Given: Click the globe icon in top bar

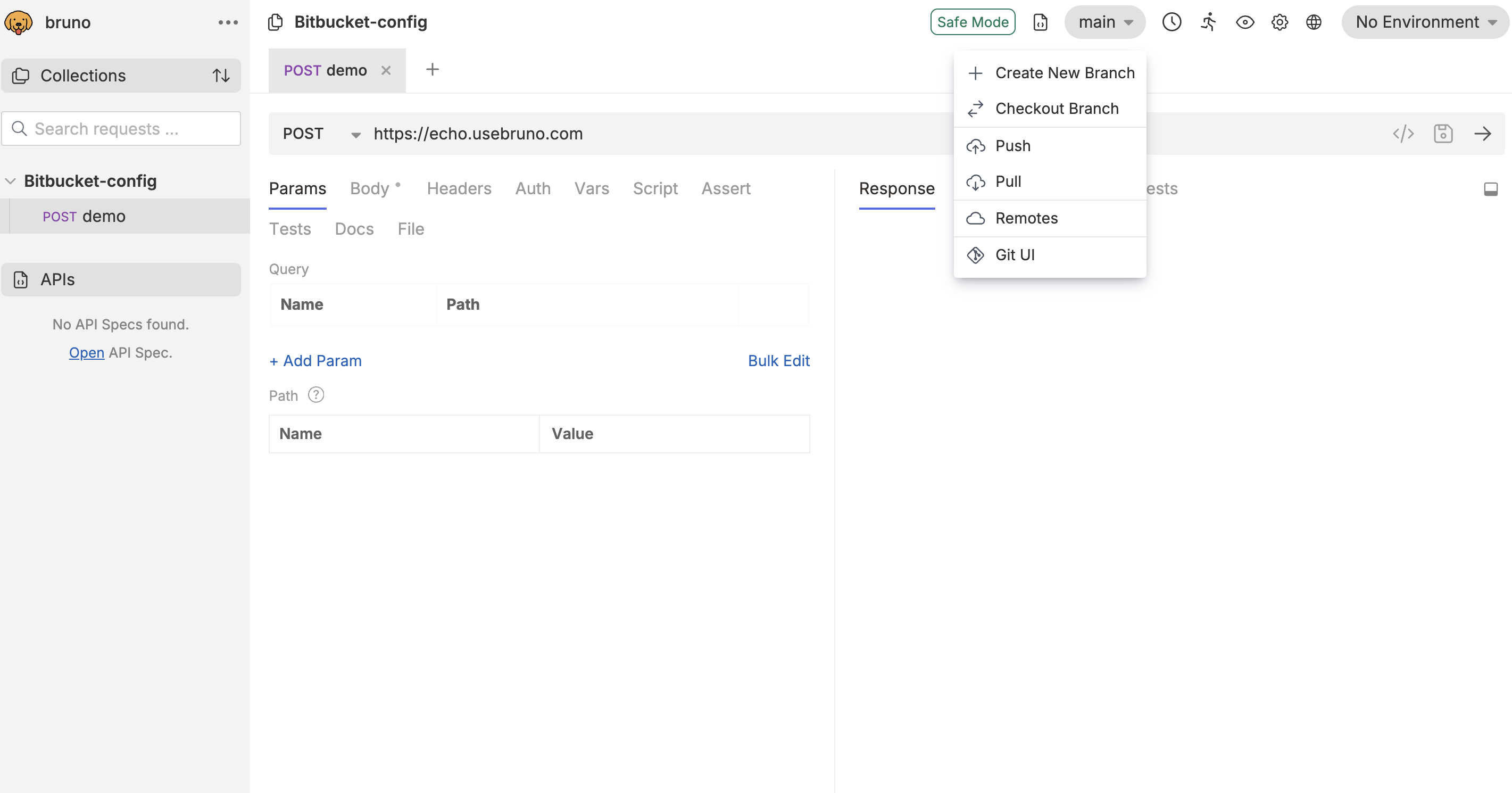Looking at the screenshot, I should (x=1314, y=22).
